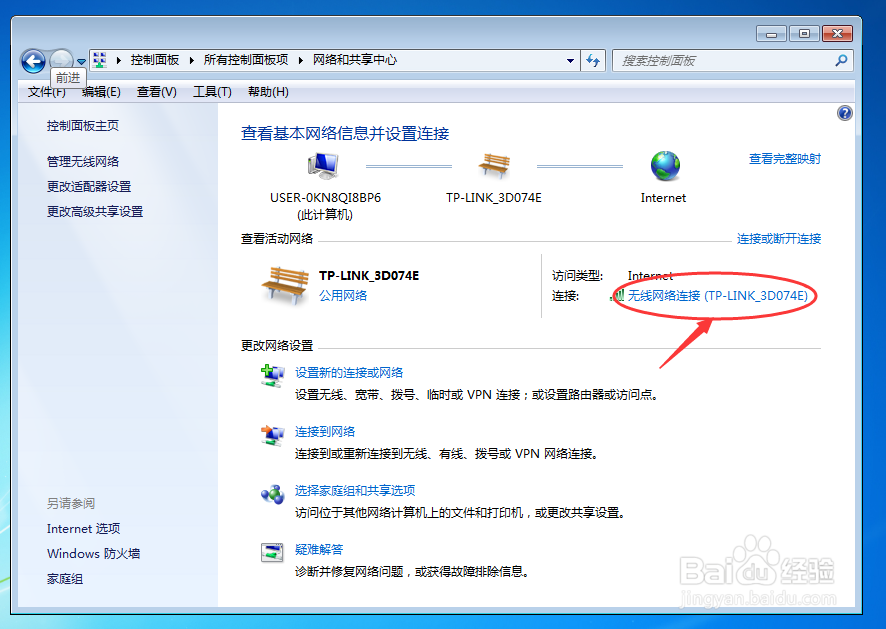Image resolution: width=886 pixels, height=629 pixels.
Task: Click the Internet globe icon
Action: coord(665,166)
